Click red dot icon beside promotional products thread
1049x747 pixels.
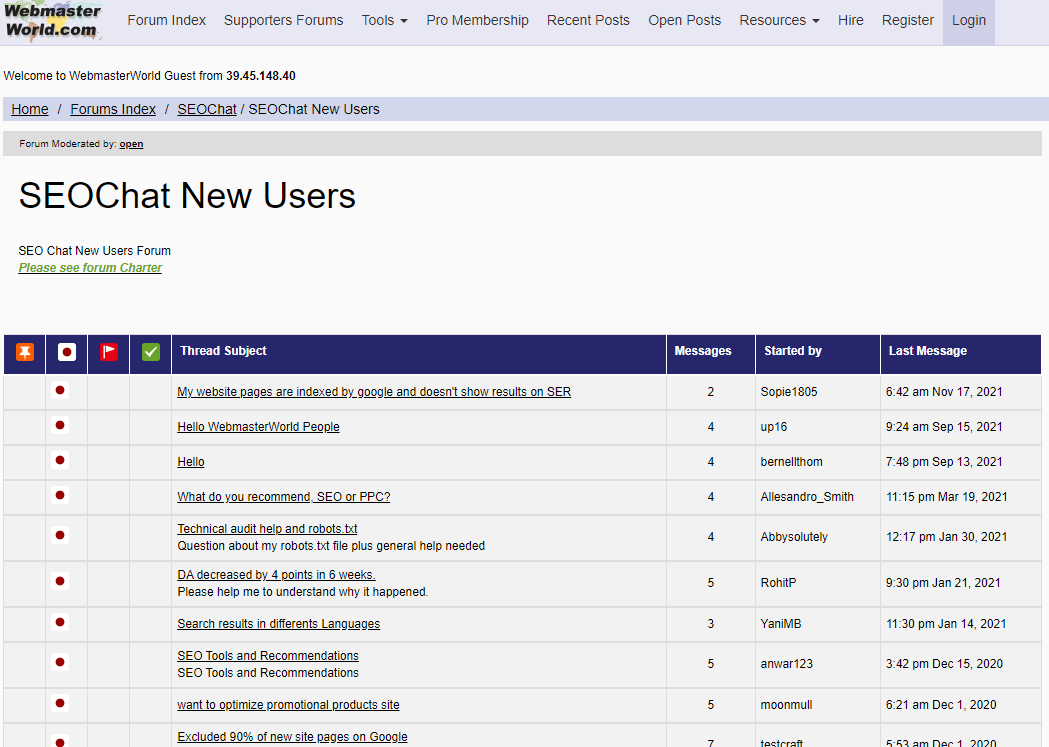coord(60,704)
